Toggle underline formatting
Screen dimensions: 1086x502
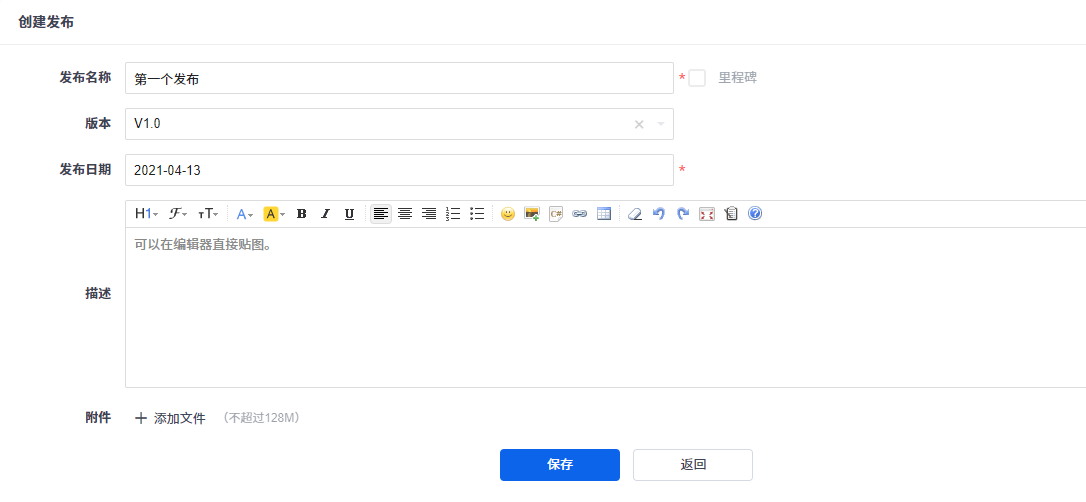pyautogui.click(x=350, y=214)
